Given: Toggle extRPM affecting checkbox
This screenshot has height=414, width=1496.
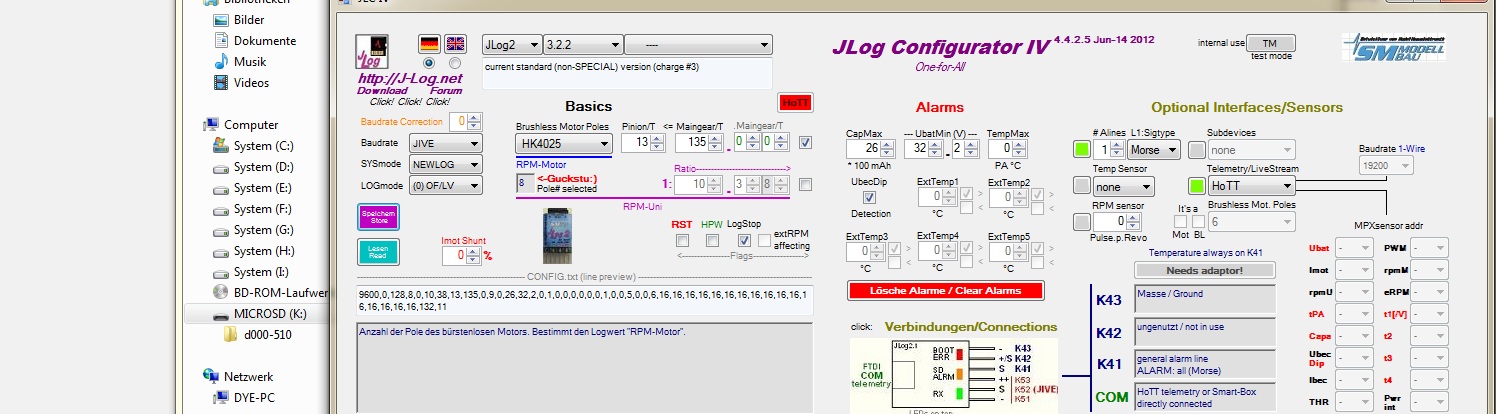Looking at the screenshot, I should 764,241.
